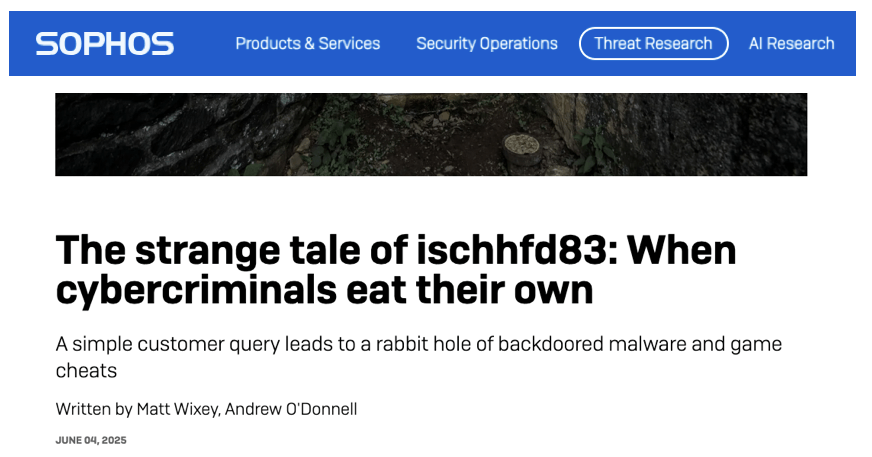Click "cybercriminals" in the headline
The width and height of the screenshot is (872, 457).
(196, 289)
